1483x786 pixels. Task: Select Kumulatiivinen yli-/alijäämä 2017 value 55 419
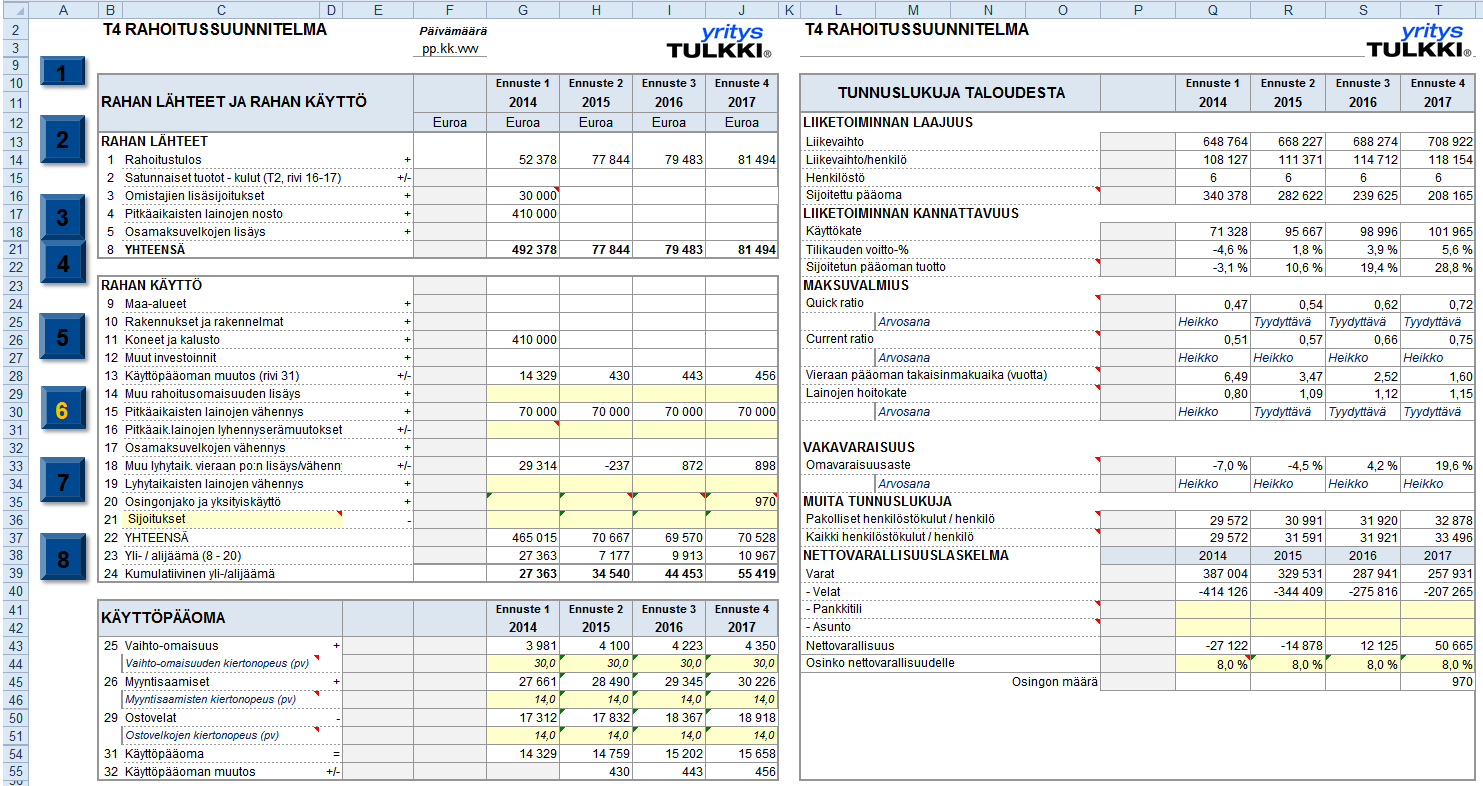742,573
